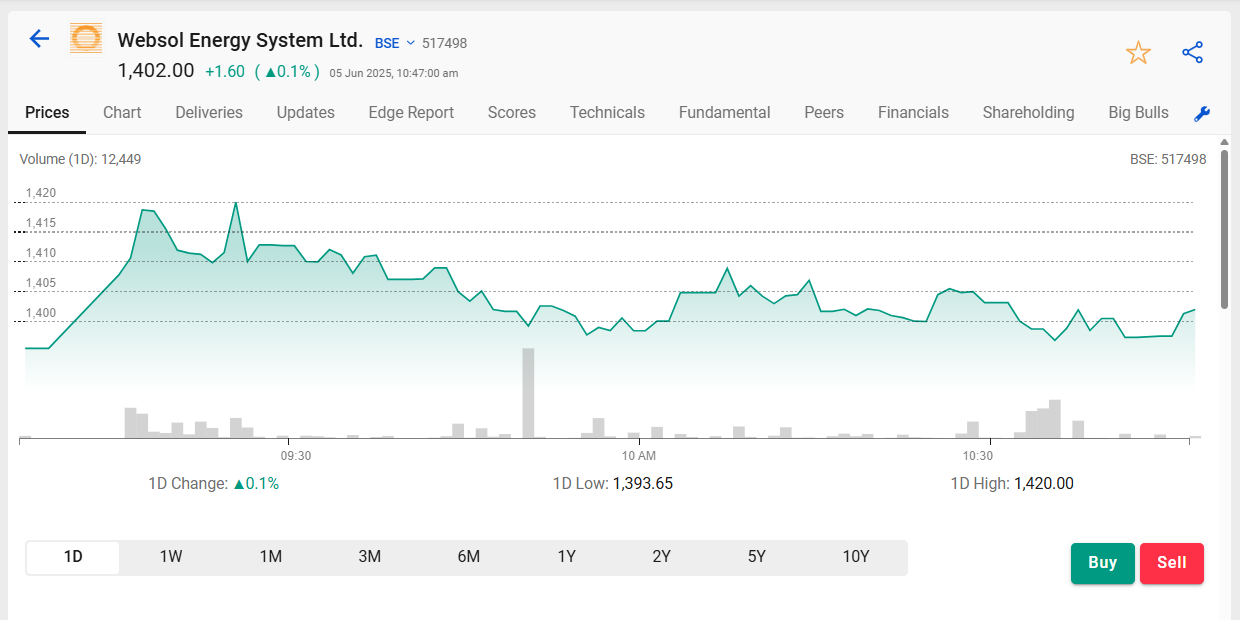
Task: Click the Websol Energy company logo
Action: [x=86, y=39]
